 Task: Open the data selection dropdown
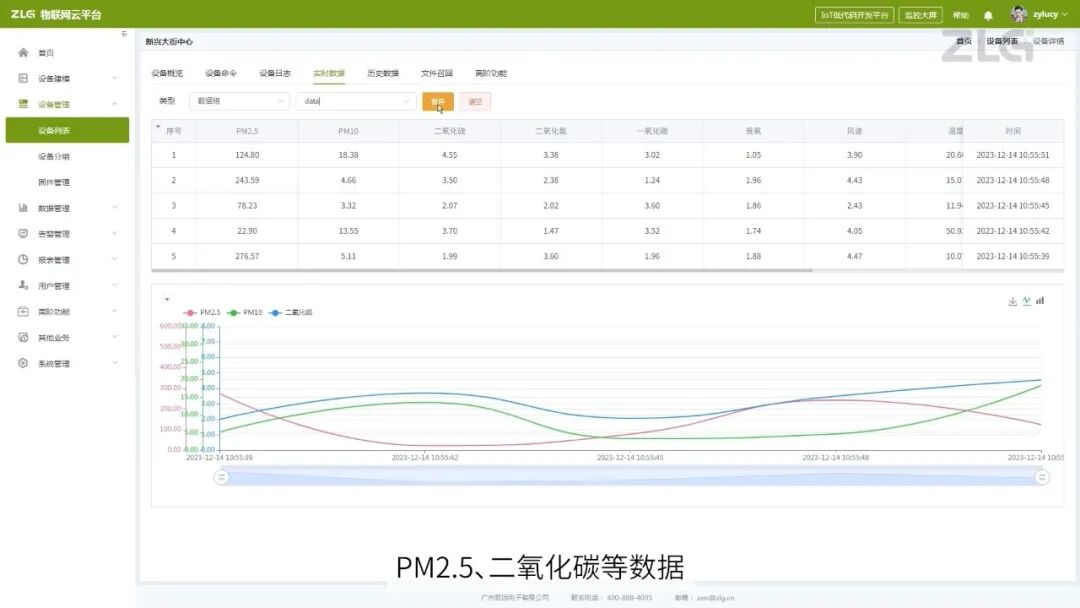click(357, 101)
